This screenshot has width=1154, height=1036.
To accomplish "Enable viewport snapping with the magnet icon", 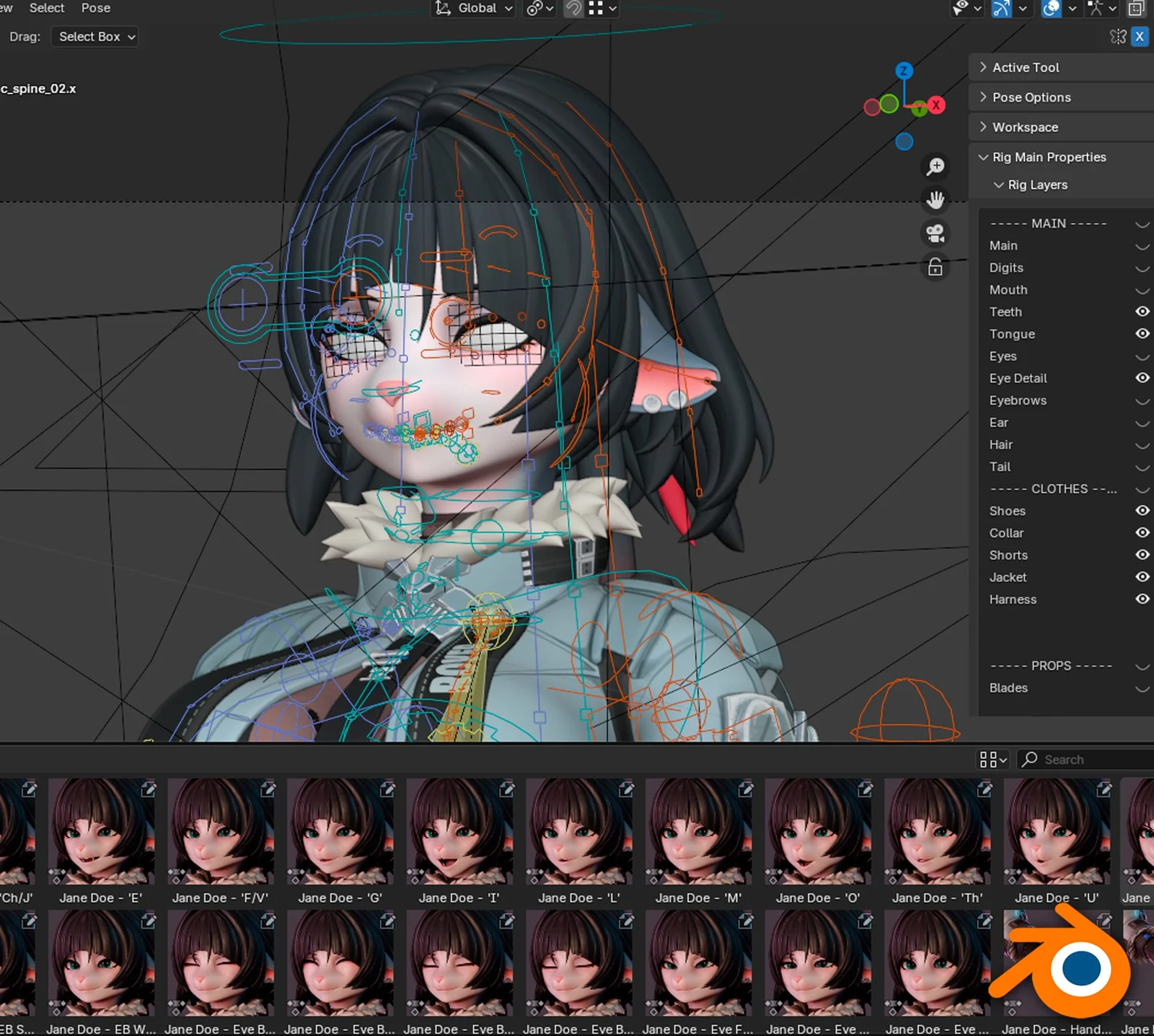I will tap(573, 8).
